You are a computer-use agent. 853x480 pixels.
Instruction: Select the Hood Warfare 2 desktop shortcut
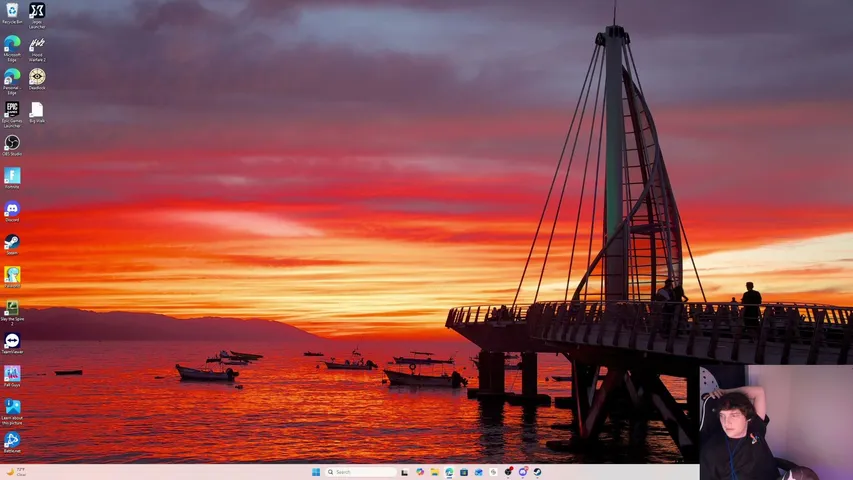pos(37,49)
